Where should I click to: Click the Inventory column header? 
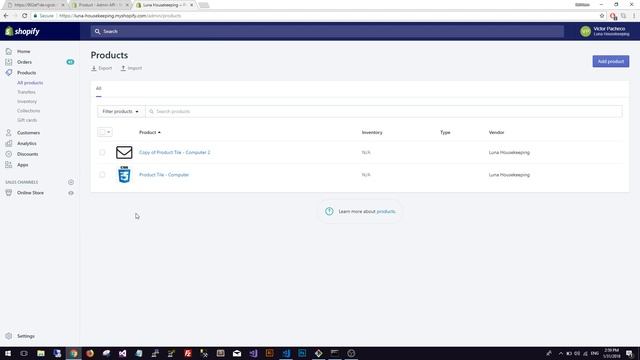coord(372,133)
